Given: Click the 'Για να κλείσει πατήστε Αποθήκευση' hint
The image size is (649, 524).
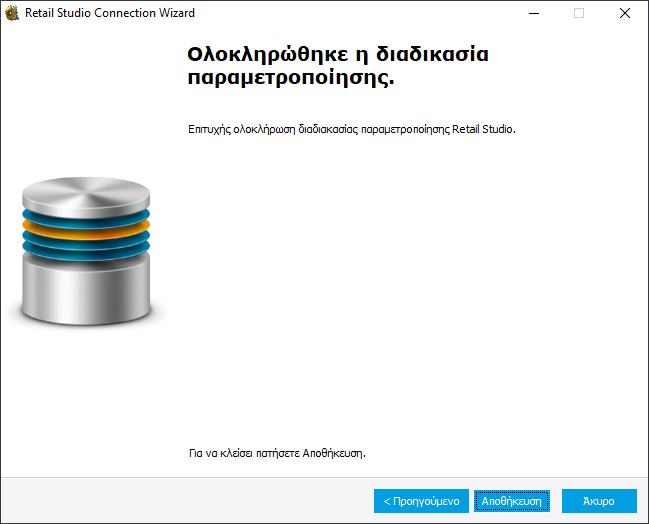Looking at the screenshot, I should coord(277,453).
